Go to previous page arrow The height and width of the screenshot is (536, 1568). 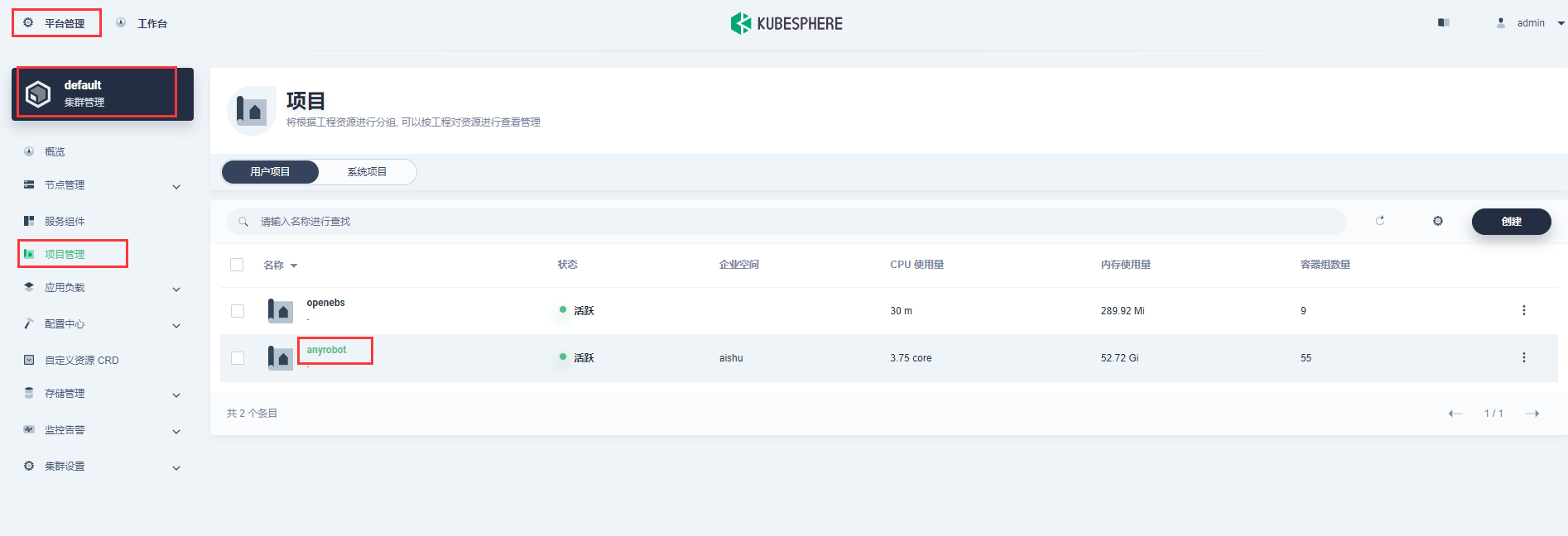pyautogui.click(x=1455, y=414)
